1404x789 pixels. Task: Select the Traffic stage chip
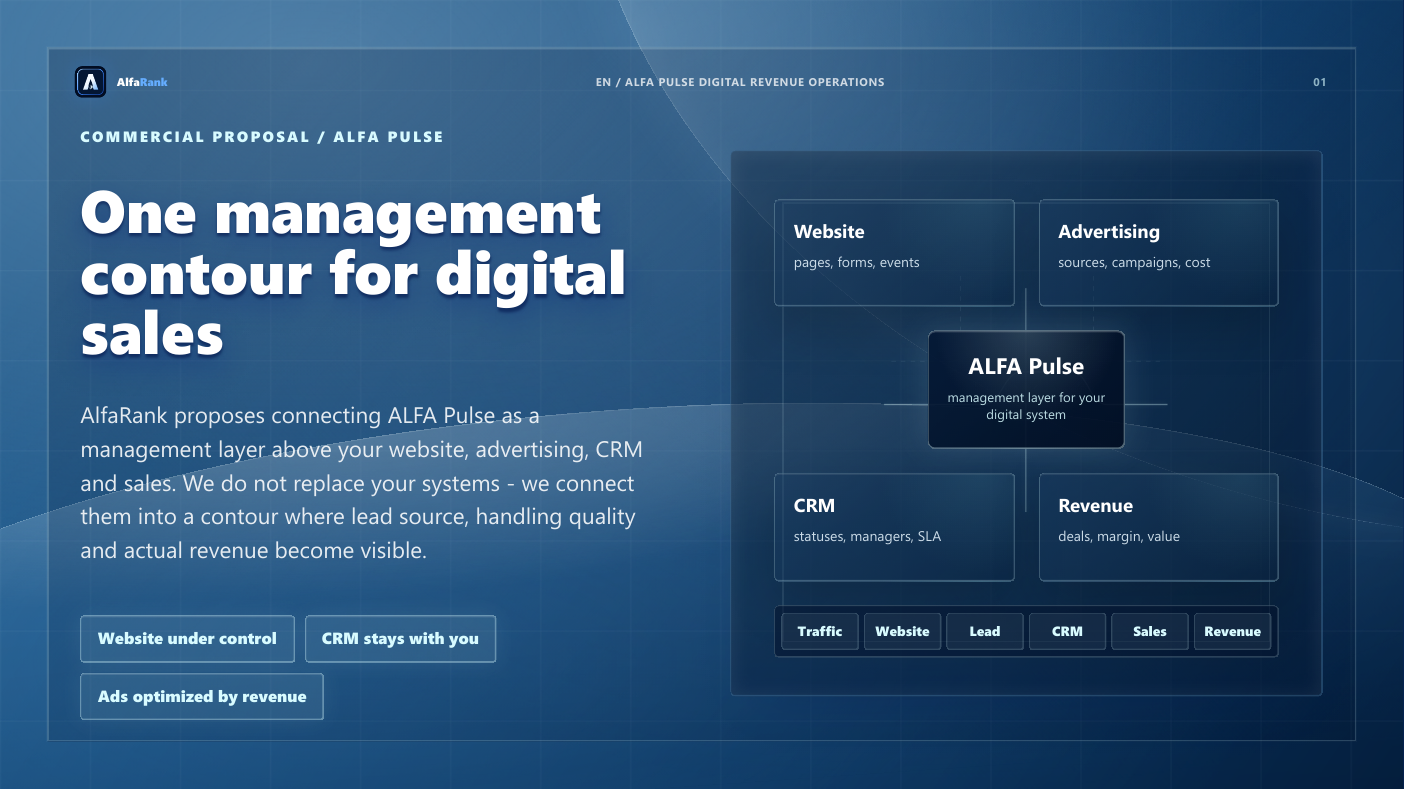(x=820, y=631)
